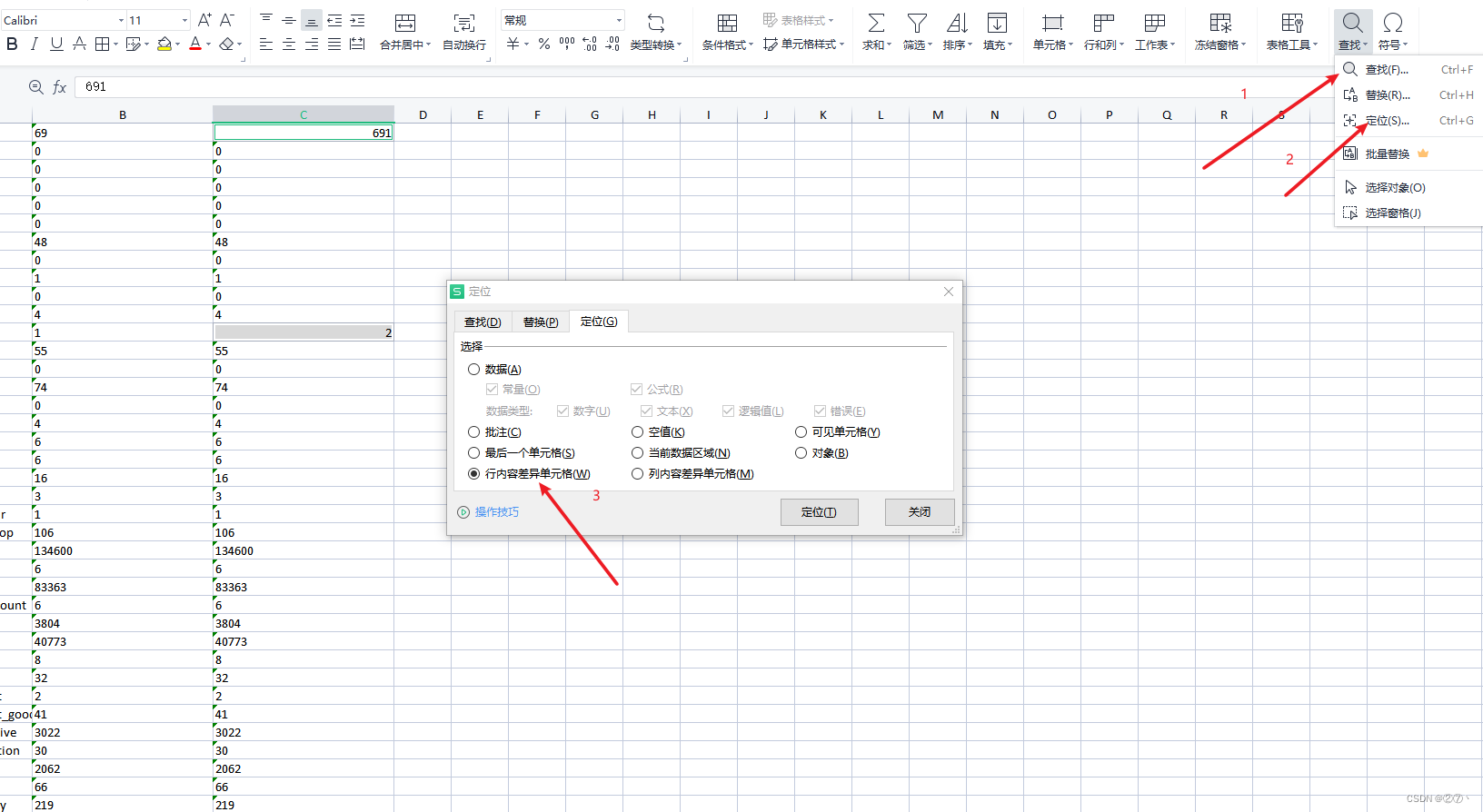Select column C header
Screen dimensions: 1483x812
click(304, 114)
